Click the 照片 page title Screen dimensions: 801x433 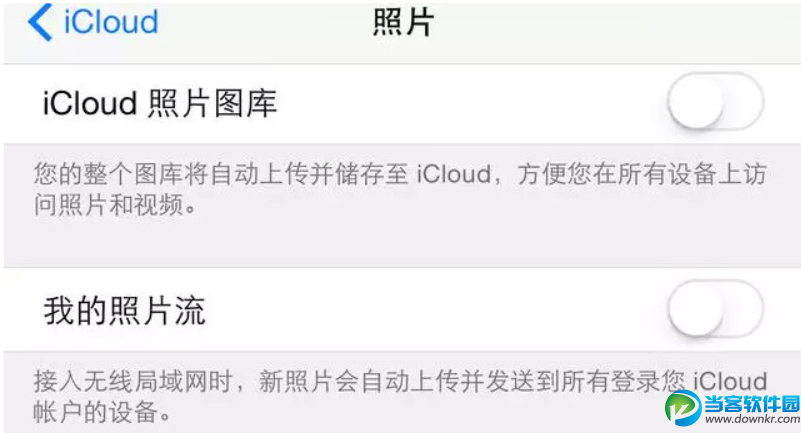tap(403, 24)
